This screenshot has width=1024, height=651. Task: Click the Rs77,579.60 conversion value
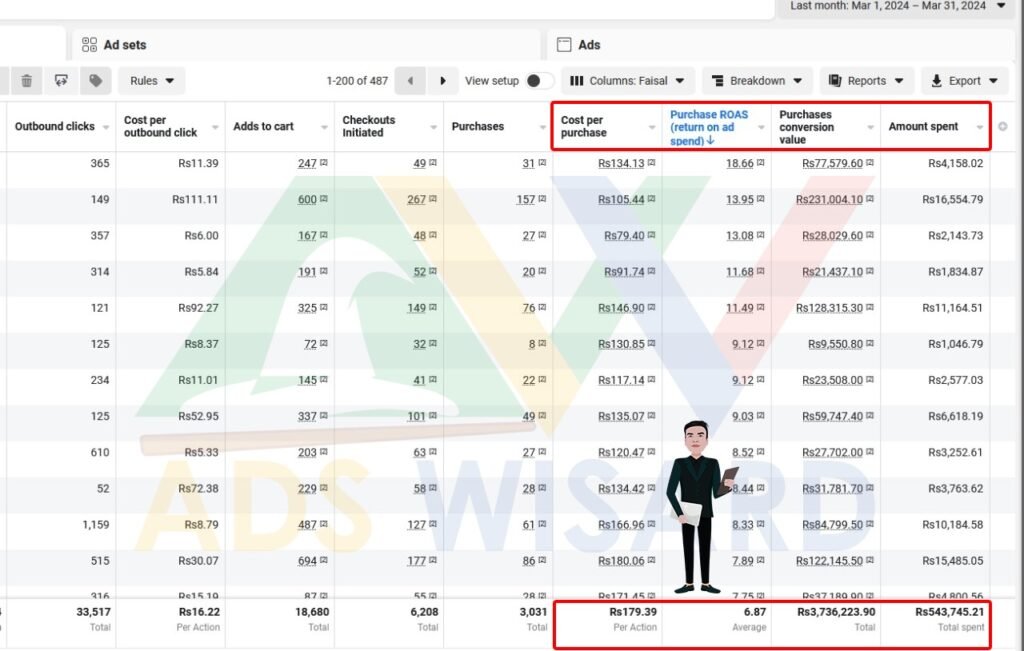coord(833,163)
